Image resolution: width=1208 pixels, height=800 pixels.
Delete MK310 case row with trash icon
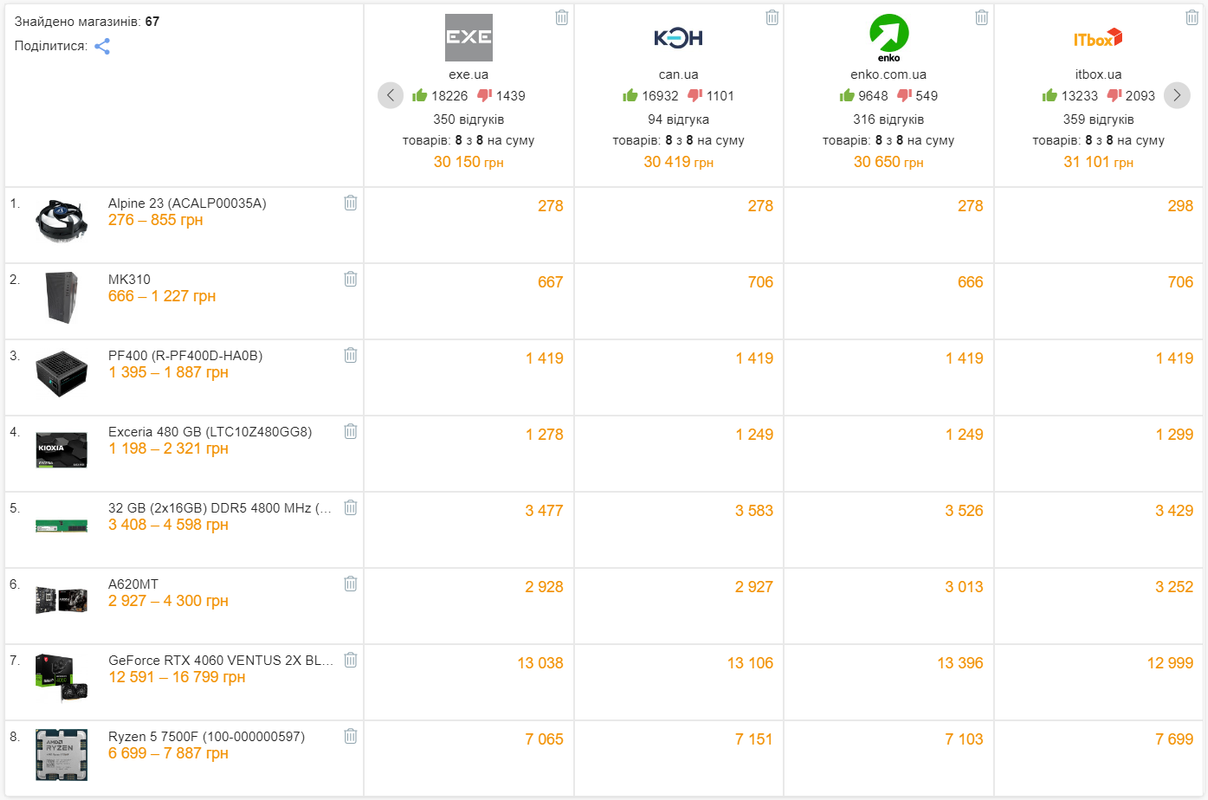pyautogui.click(x=351, y=279)
